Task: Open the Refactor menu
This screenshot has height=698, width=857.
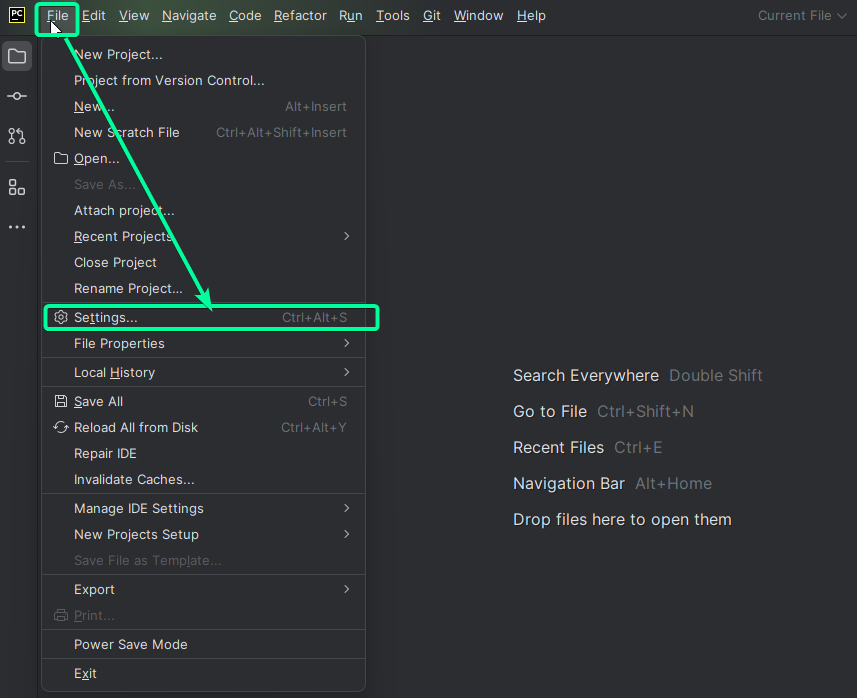Action: [300, 16]
